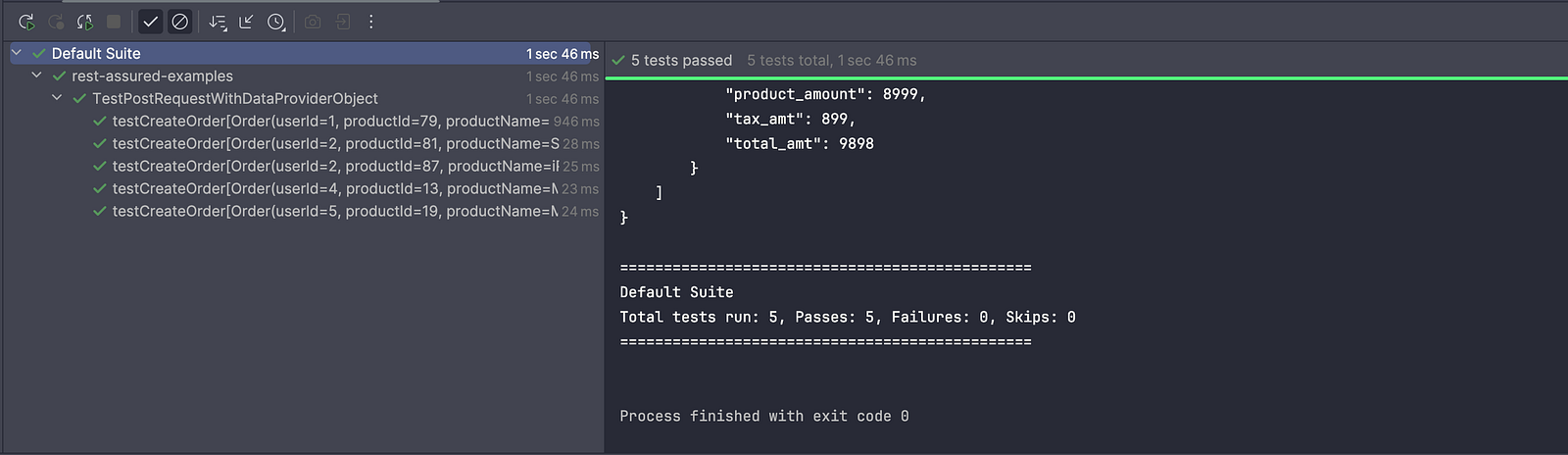Viewport: 1568px width, 455px height.
Task: Click green check beside rest-assured-examples
Action: click(59, 76)
